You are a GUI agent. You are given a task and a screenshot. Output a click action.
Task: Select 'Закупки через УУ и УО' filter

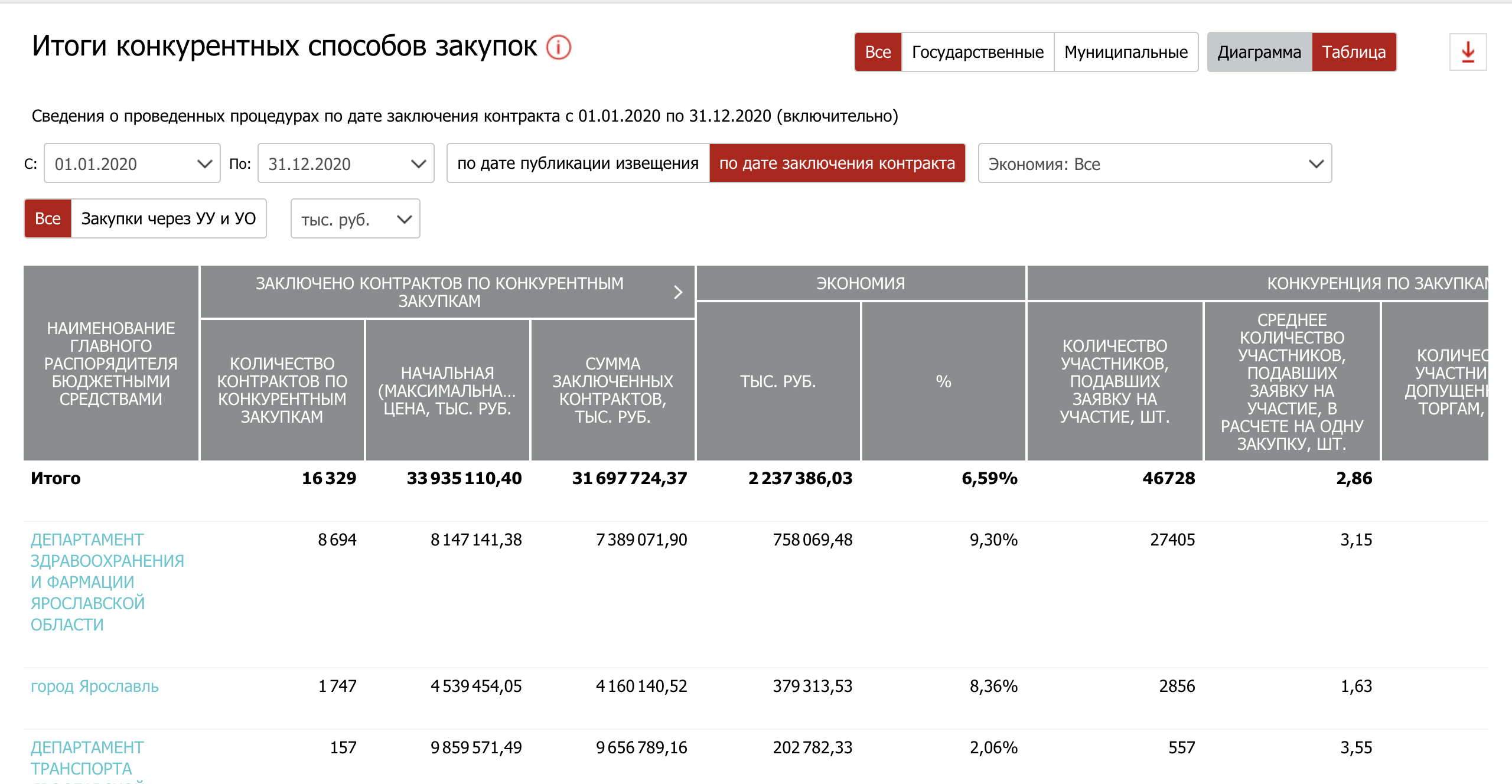168,218
